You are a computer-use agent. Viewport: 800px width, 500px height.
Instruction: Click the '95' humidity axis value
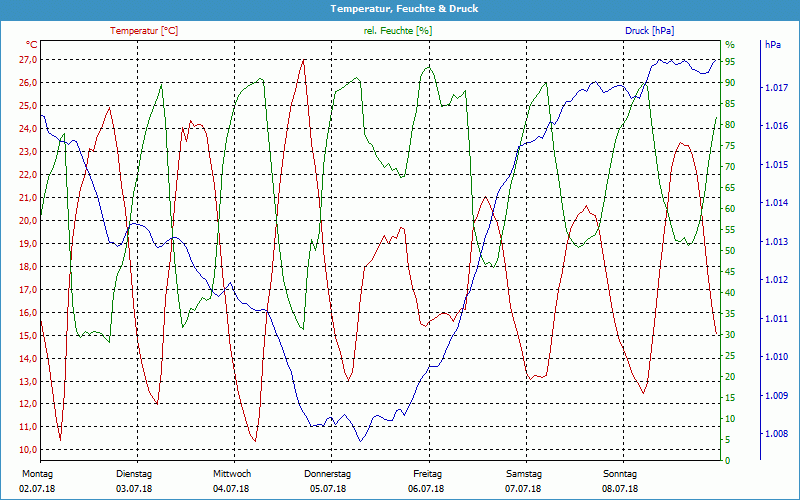(x=730, y=62)
